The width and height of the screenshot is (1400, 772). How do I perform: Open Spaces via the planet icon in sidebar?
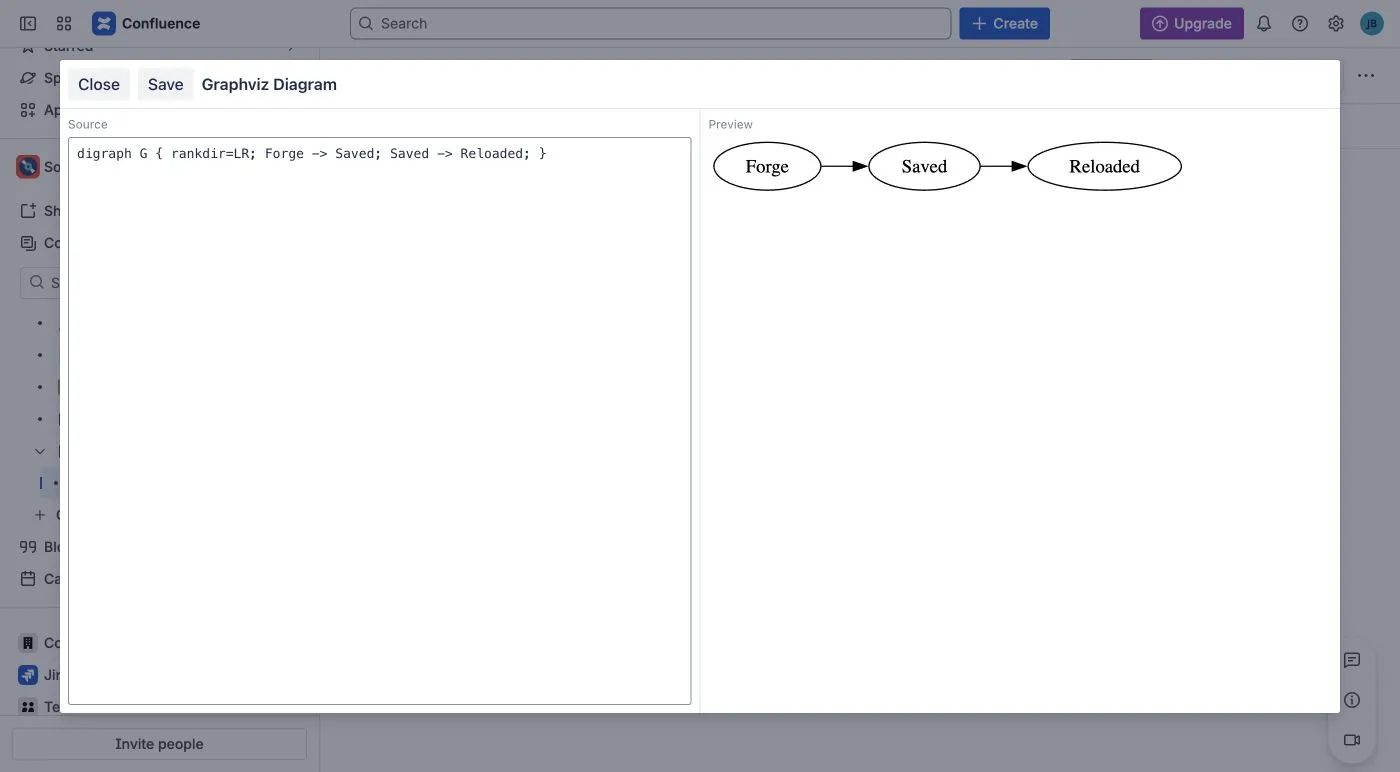pos(28,78)
